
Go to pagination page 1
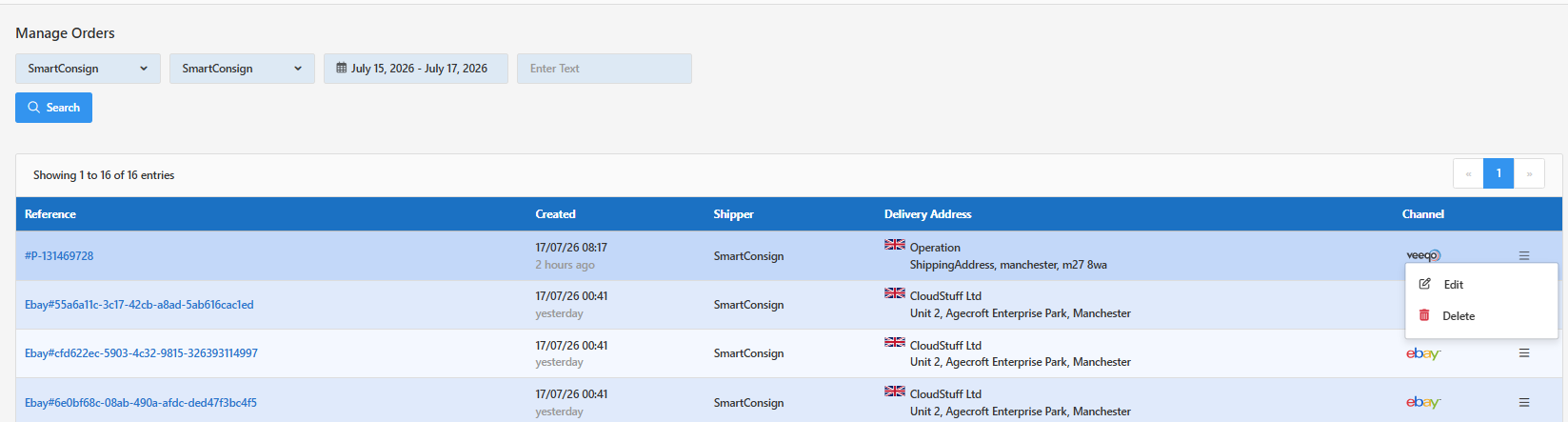(x=1499, y=173)
